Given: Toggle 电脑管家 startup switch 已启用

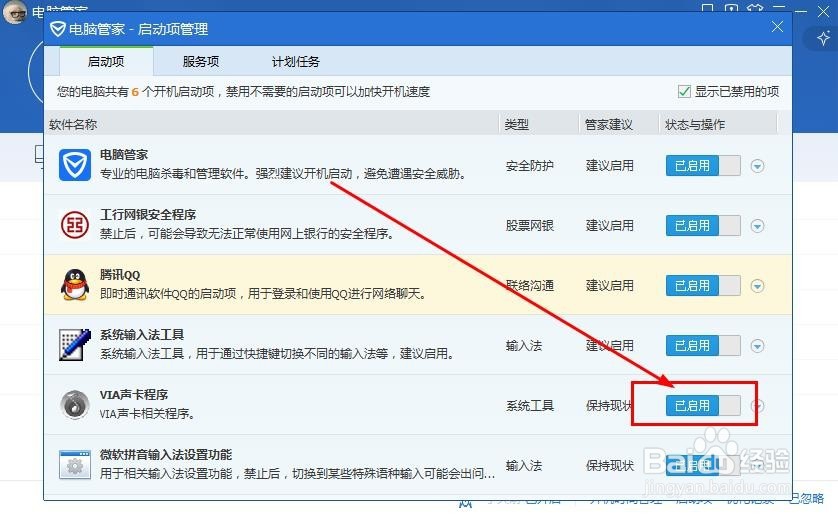Looking at the screenshot, I should [x=703, y=166].
